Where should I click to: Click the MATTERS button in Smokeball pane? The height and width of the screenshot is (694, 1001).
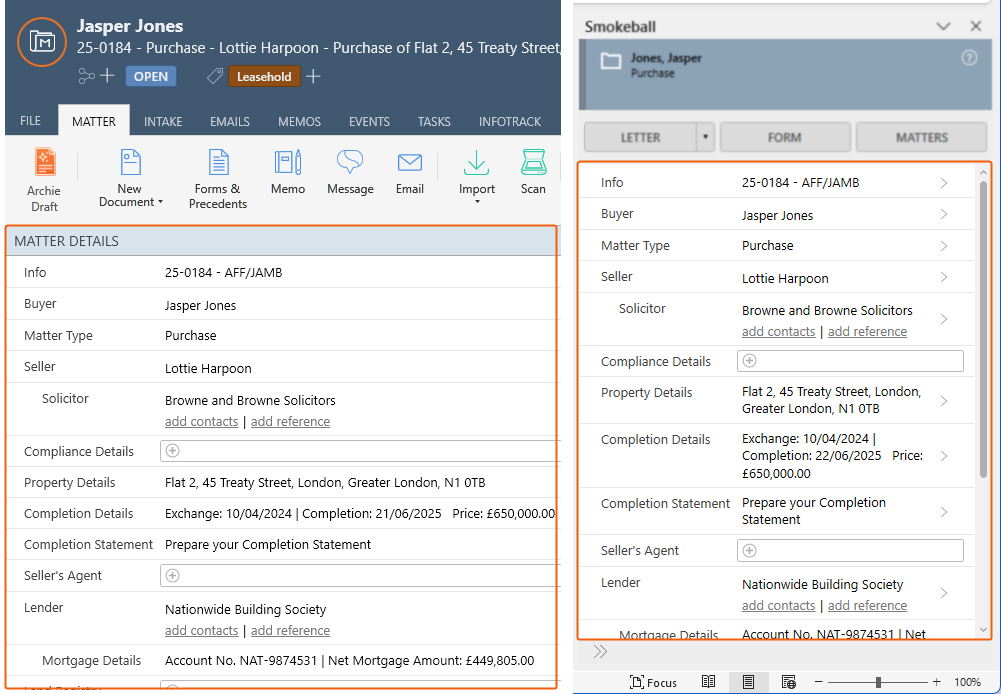pos(922,137)
